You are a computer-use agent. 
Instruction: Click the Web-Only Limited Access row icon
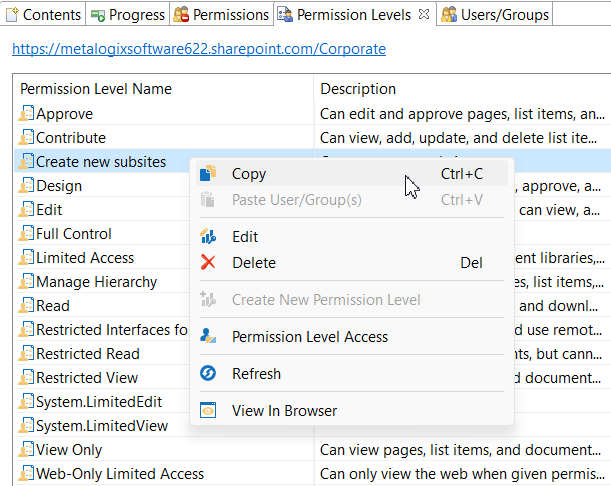pyautogui.click(x=27, y=474)
